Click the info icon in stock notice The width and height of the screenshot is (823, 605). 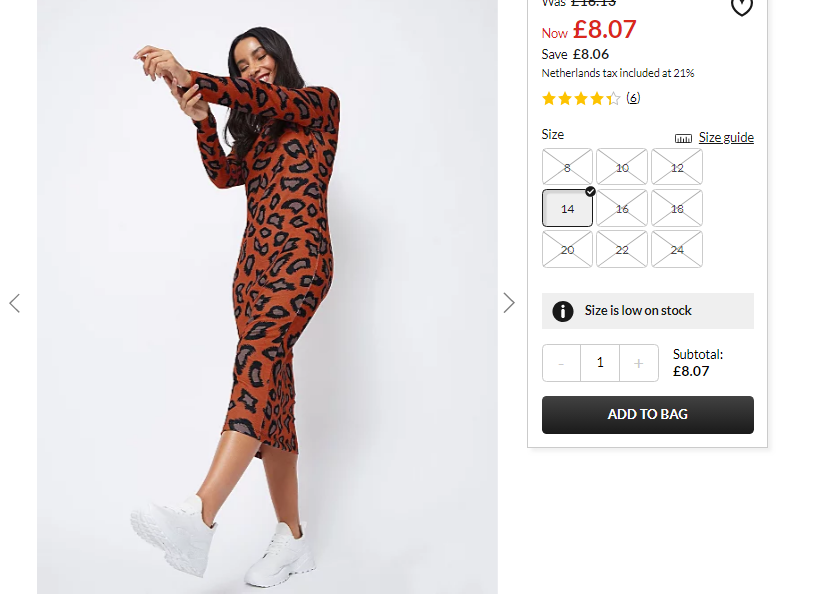(562, 311)
